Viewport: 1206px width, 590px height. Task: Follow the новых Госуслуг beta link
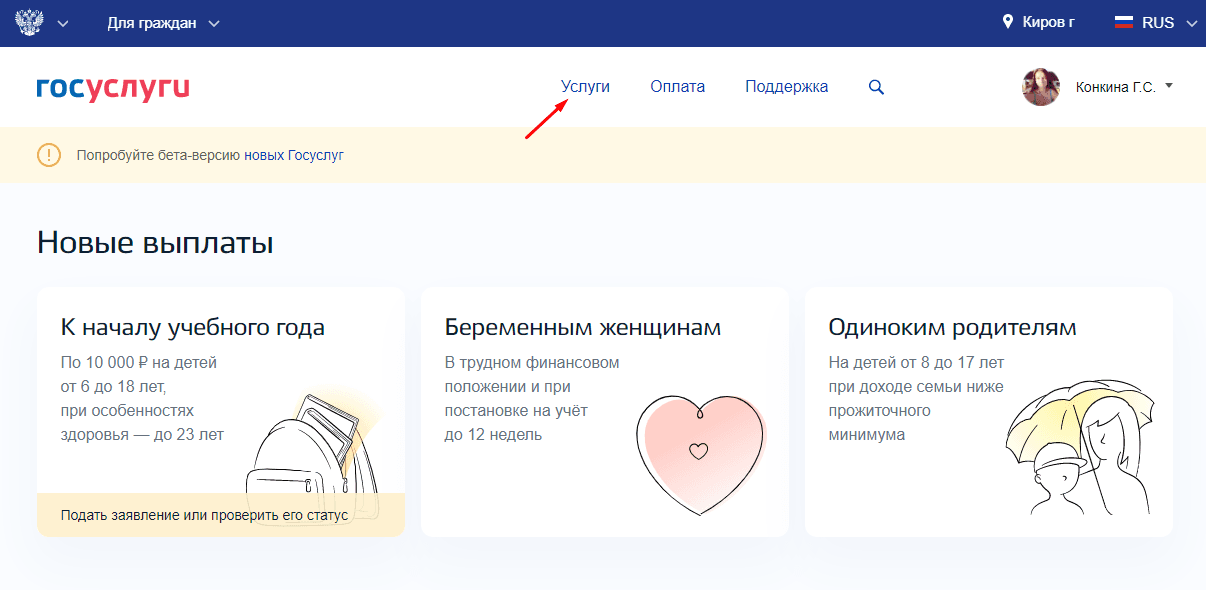point(294,155)
